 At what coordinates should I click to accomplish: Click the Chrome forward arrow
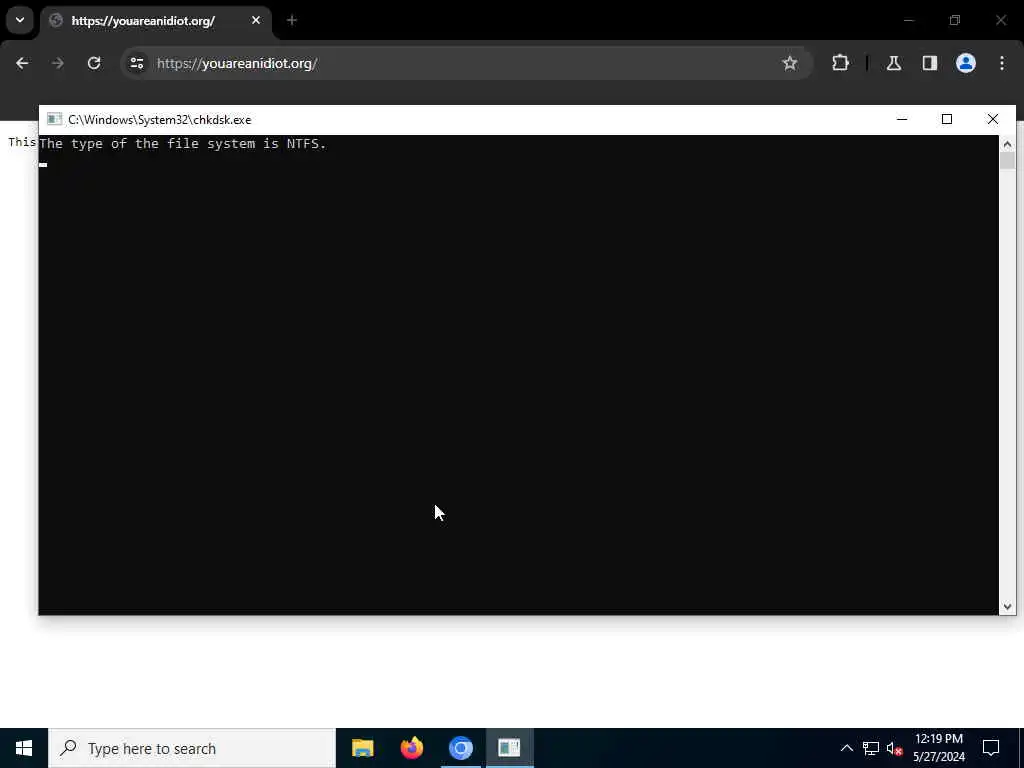point(57,63)
